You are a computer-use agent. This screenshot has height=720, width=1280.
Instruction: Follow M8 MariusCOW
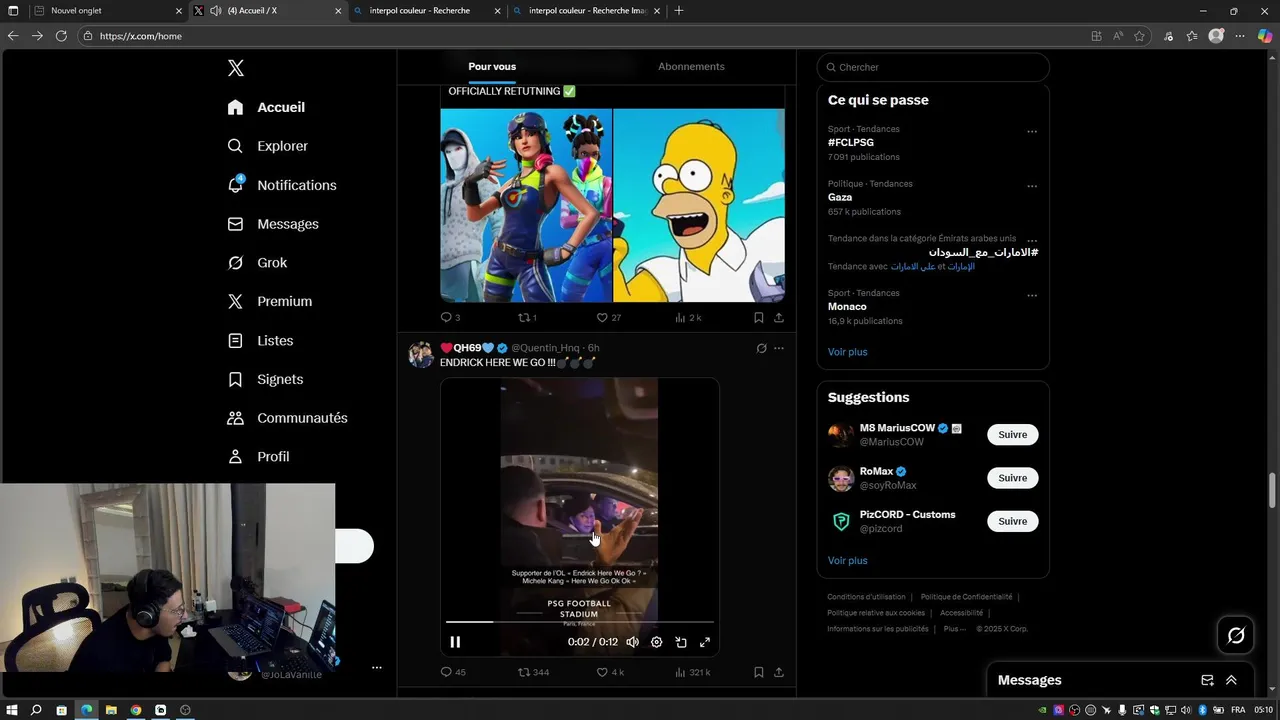coord(1013,434)
